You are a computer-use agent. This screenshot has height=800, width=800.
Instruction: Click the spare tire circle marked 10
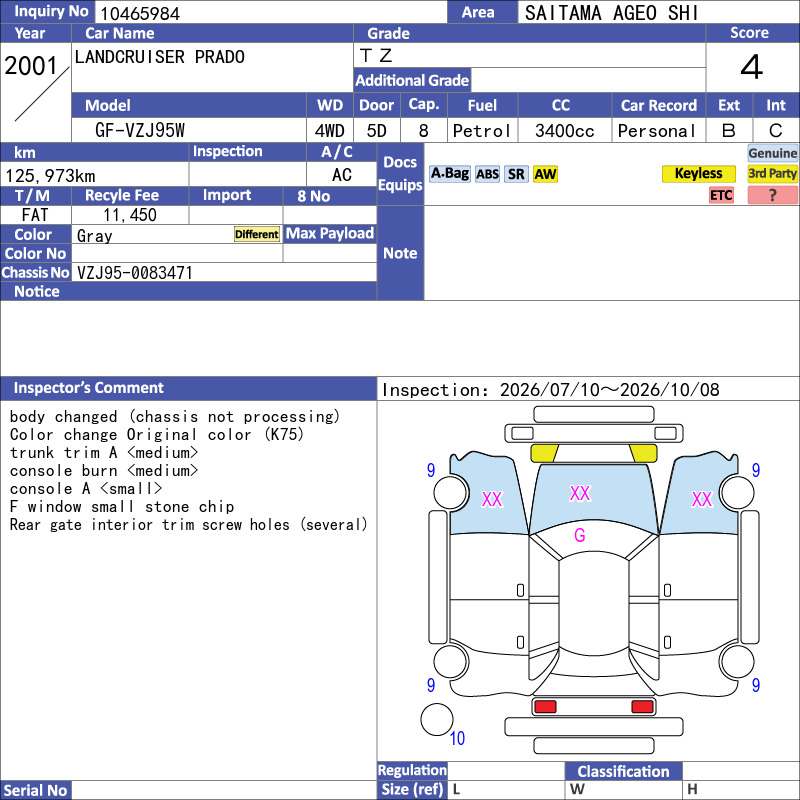coord(437,719)
